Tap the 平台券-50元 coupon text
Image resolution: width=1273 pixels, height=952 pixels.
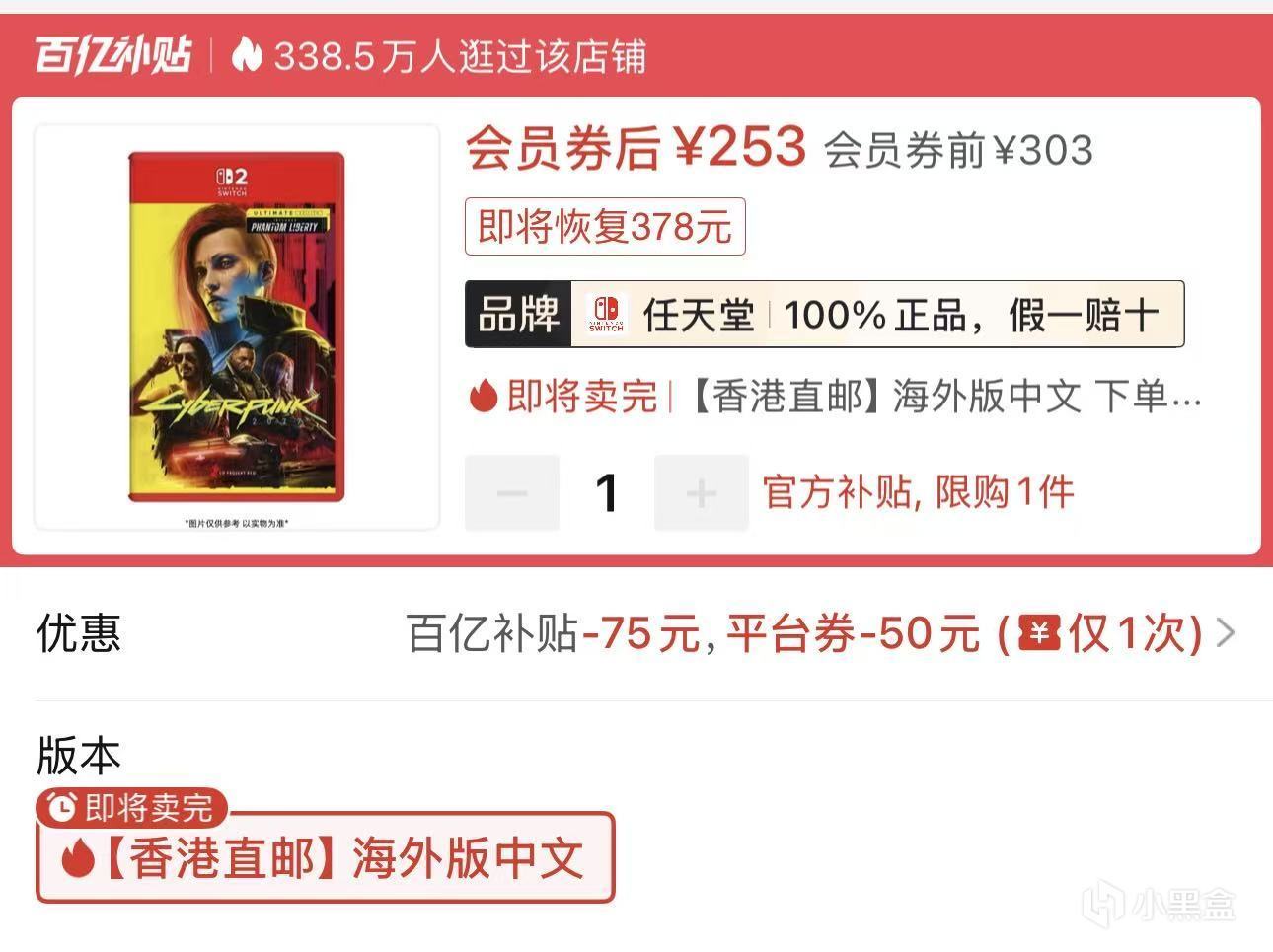pyautogui.click(x=854, y=632)
